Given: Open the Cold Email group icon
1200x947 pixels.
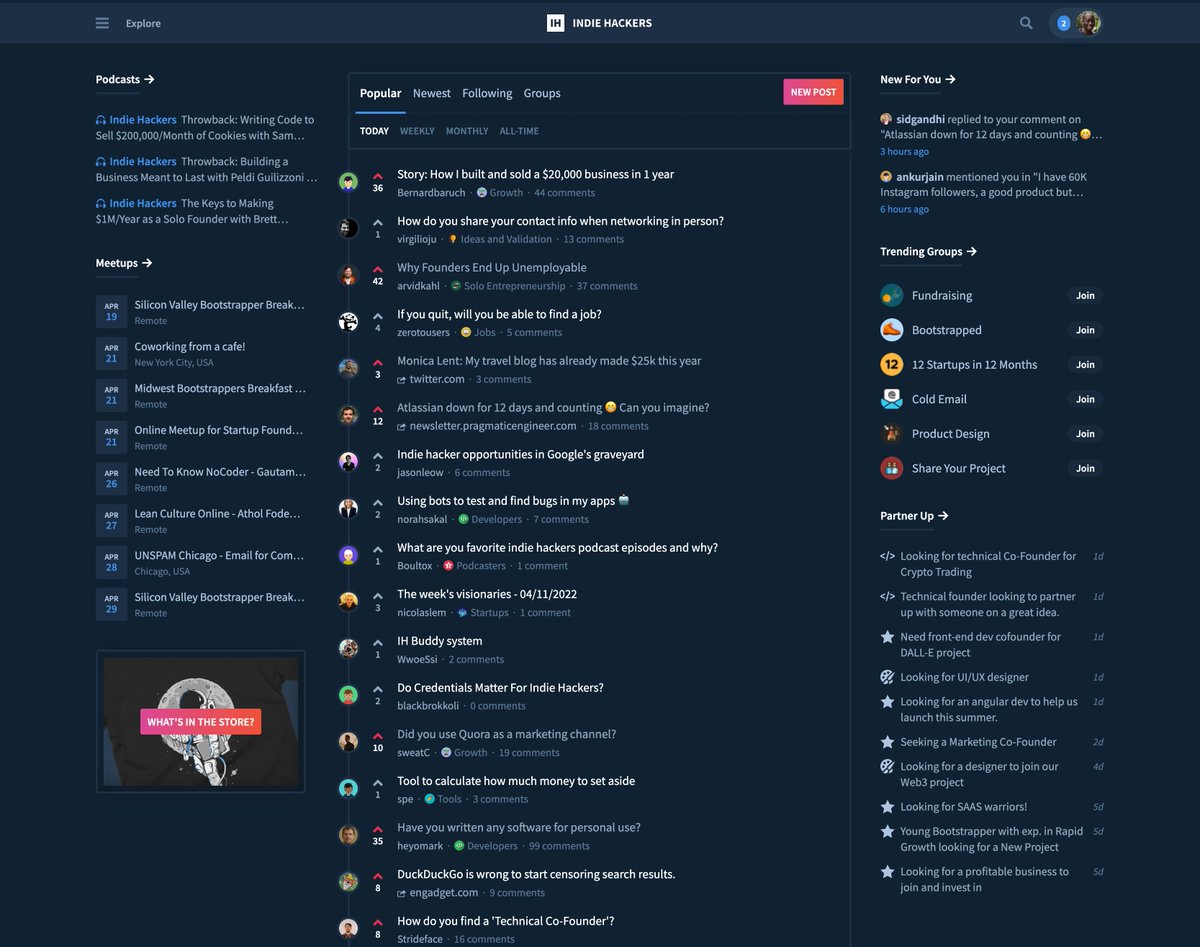Looking at the screenshot, I should [x=891, y=399].
